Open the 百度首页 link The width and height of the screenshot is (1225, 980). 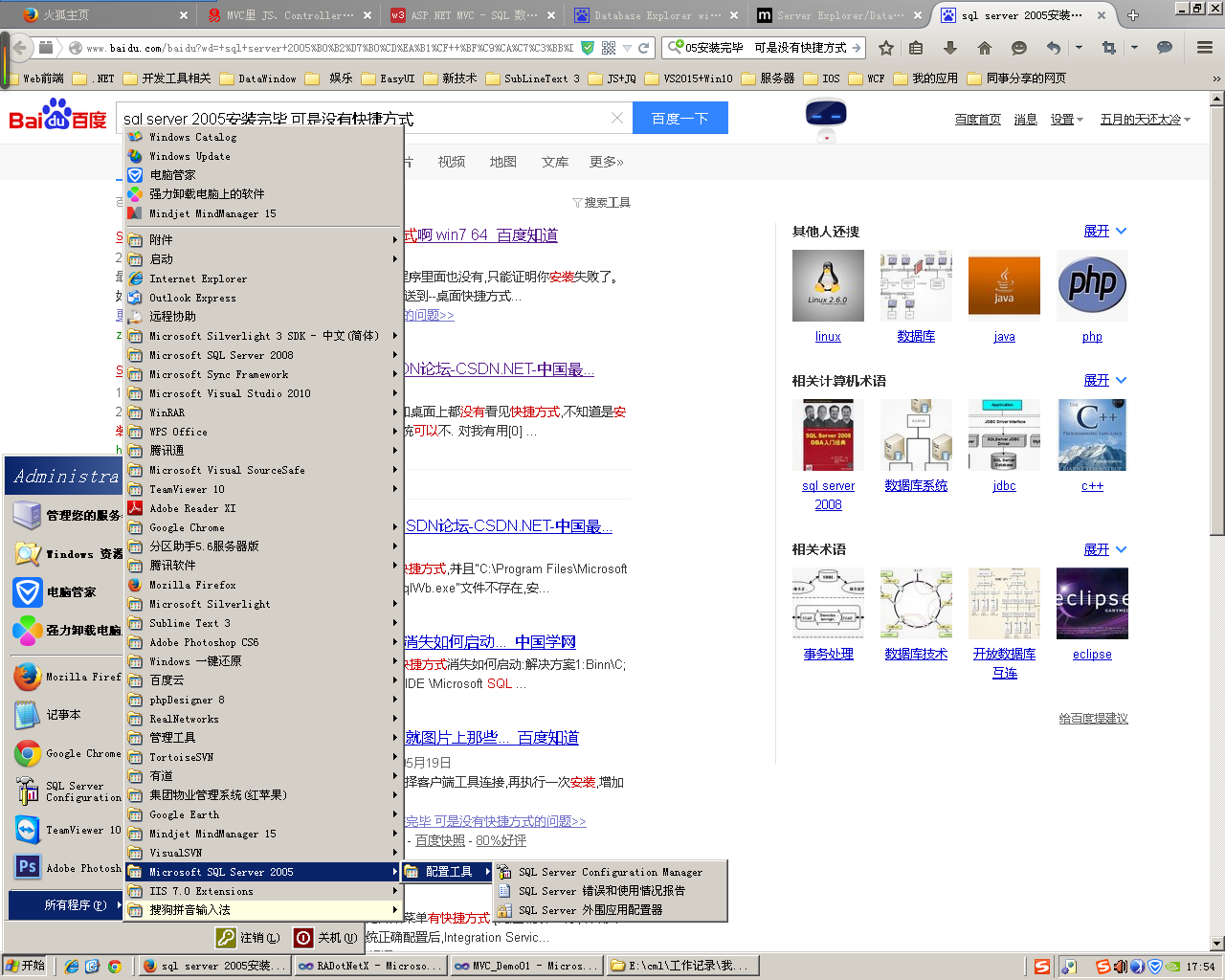(x=977, y=120)
